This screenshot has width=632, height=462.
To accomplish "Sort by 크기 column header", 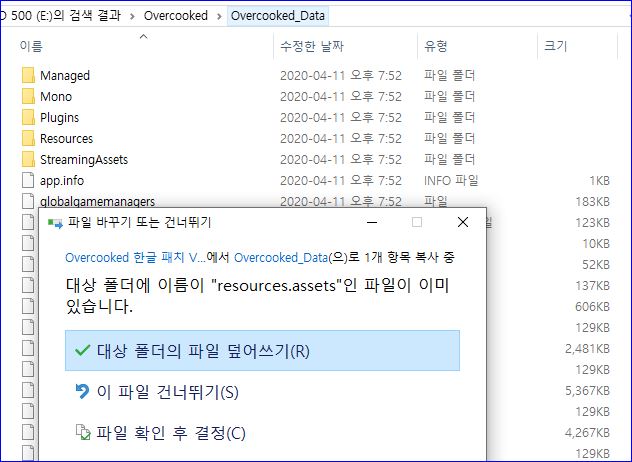I will (x=556, y=46).
